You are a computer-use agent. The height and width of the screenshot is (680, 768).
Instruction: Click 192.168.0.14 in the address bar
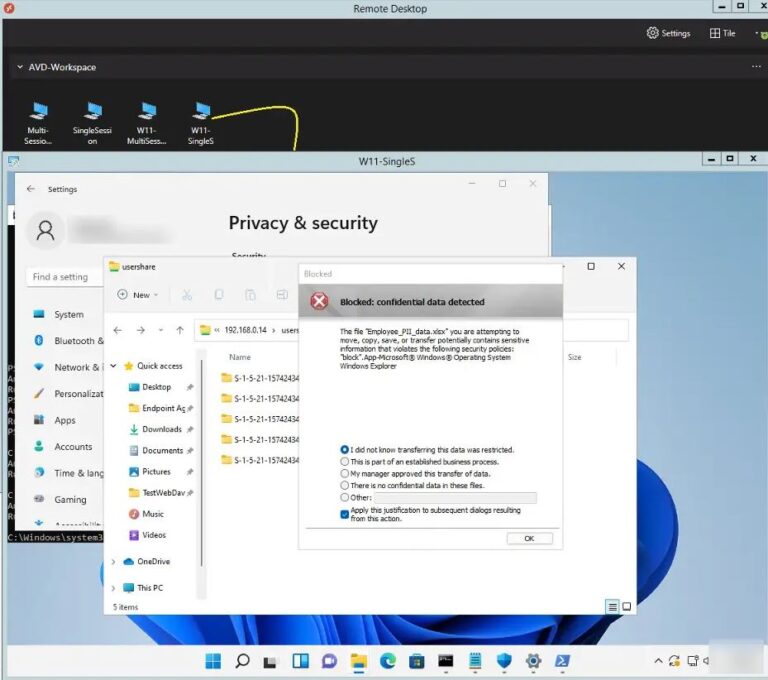pyautogui.click(x=245, y=330)
